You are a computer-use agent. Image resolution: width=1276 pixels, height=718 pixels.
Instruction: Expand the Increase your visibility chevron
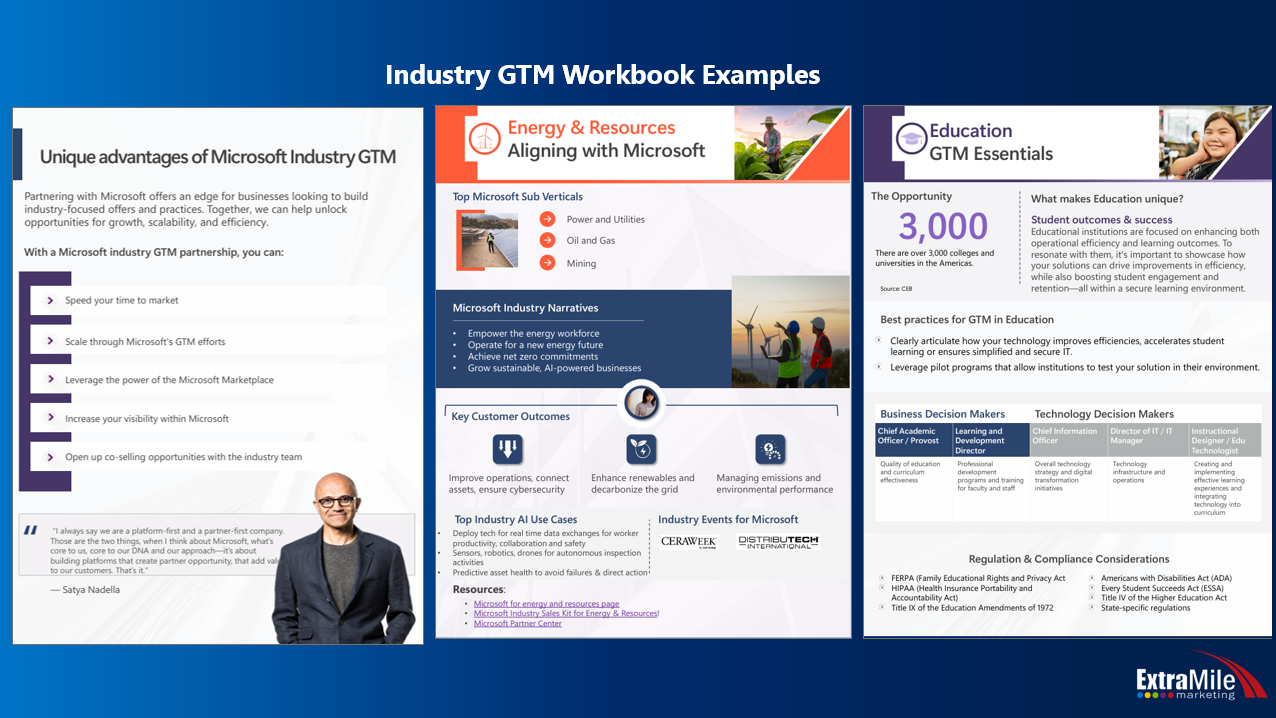click(x=48, y=418)
